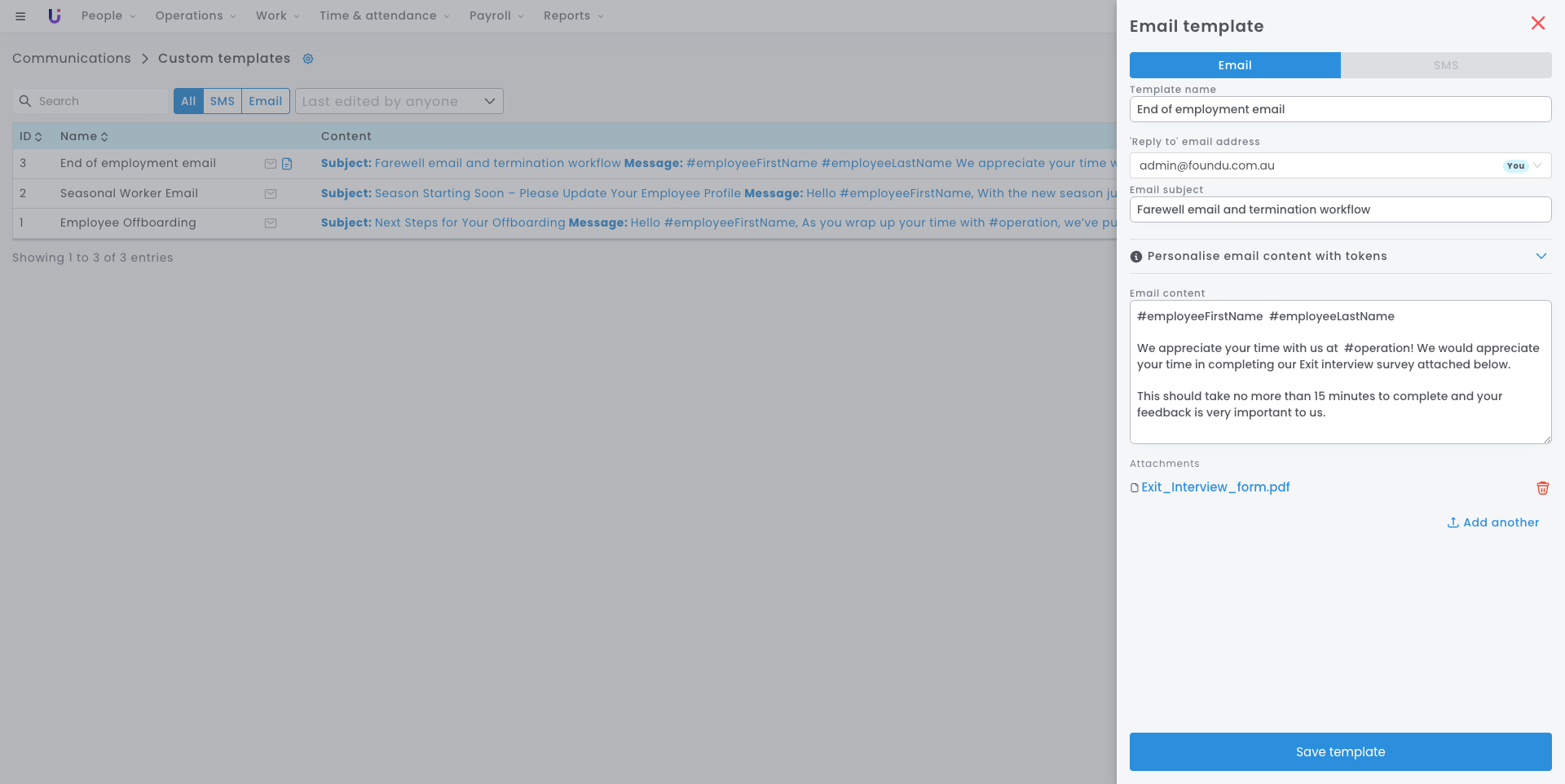This screenshot has height=784, width=1565.
Task: Click the Content column header
Action: pyautogui.click(x=346, y=137)
